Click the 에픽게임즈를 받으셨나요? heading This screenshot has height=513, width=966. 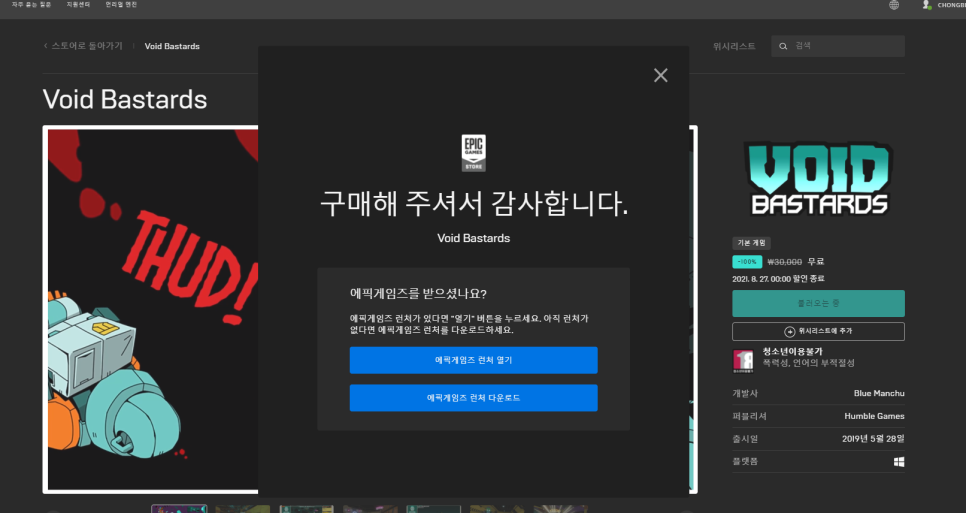pyautogui.click(x=418, y=294)
